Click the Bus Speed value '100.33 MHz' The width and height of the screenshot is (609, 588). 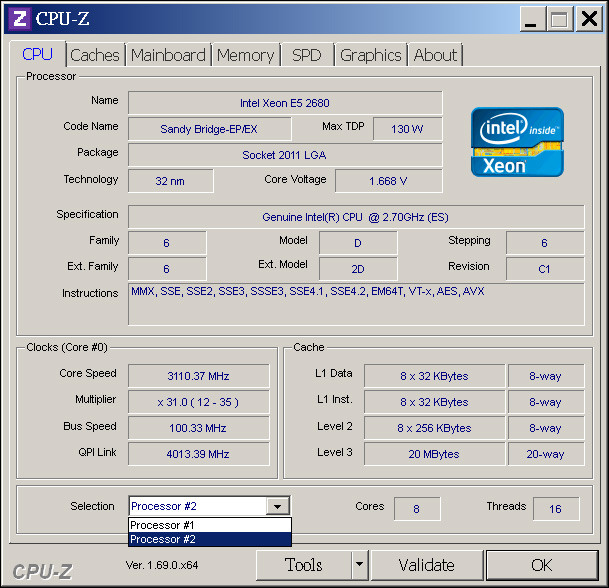[x=198, y=428]
